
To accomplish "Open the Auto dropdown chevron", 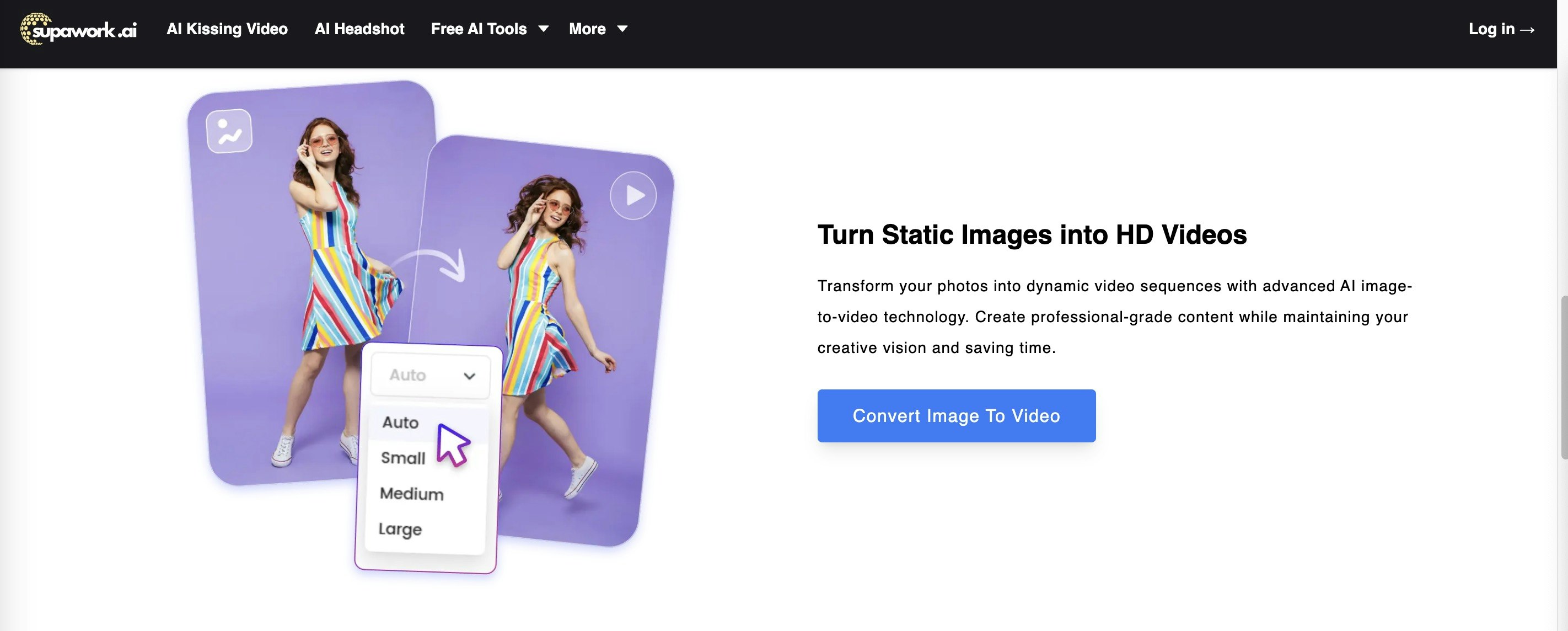I will point(469,376).
